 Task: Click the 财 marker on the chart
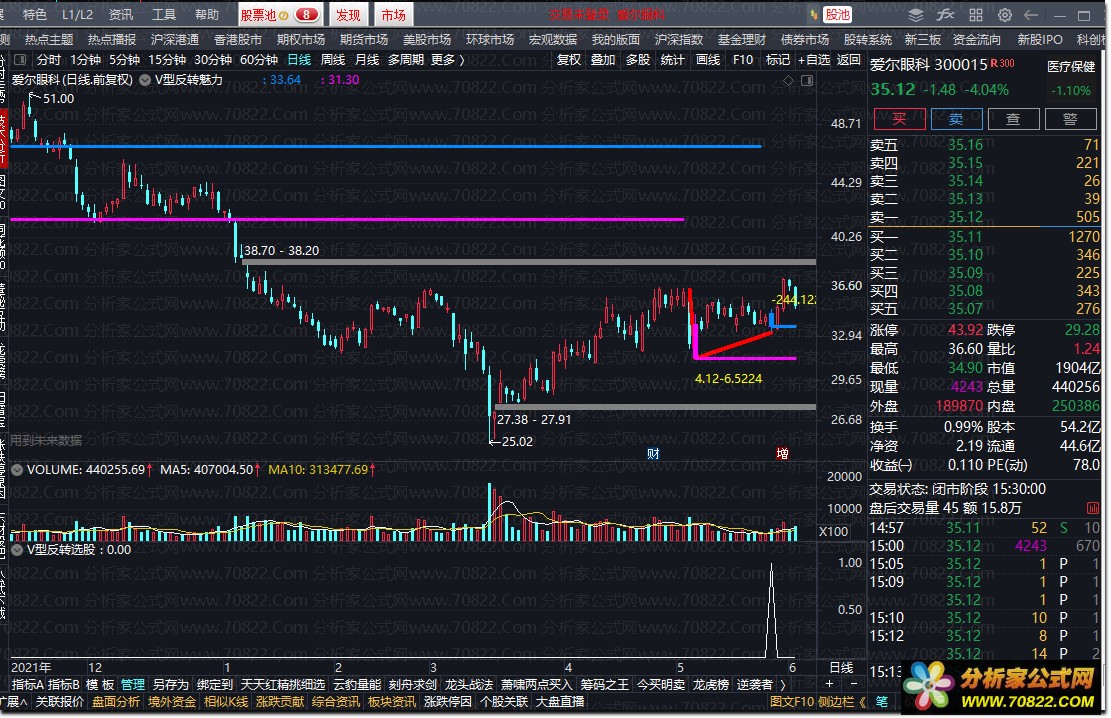[x=653, y=454]
